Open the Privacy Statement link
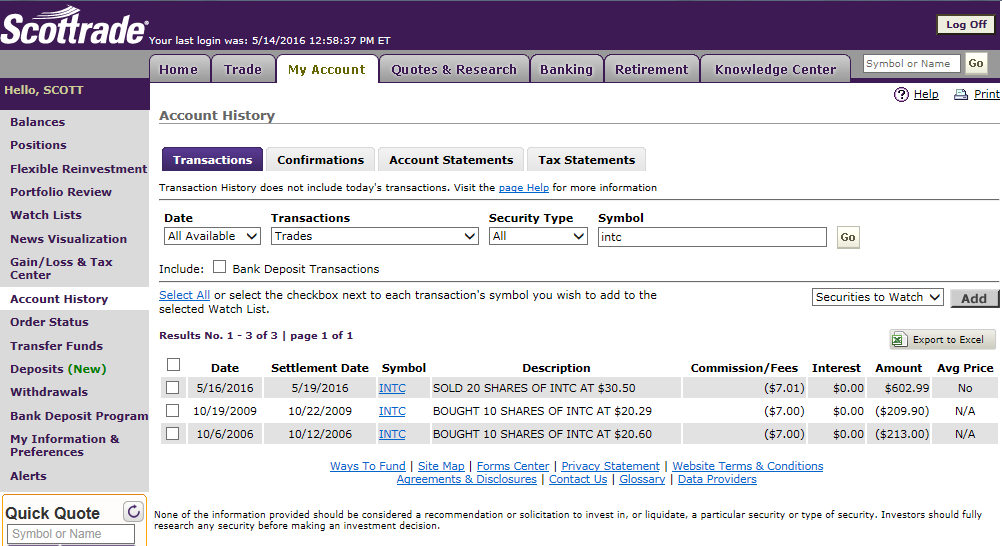This screenshot has width=1002, height=546. coord(610,466)
